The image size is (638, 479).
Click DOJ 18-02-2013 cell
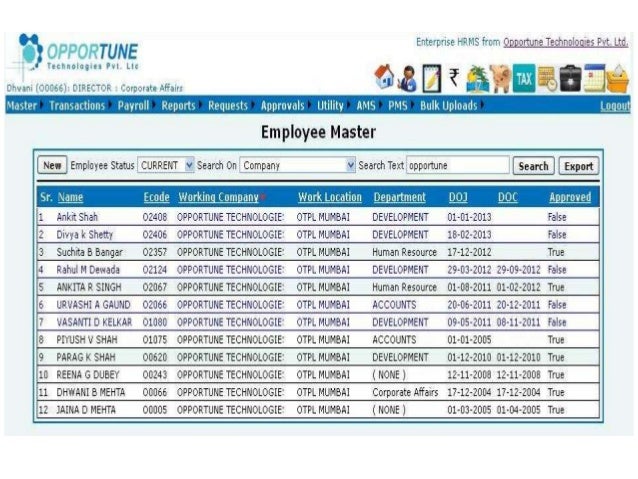coord(469,235)
